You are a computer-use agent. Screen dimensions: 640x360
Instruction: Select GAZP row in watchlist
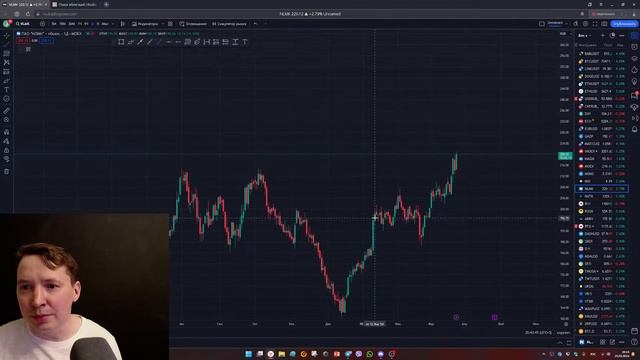pos(602,136)
